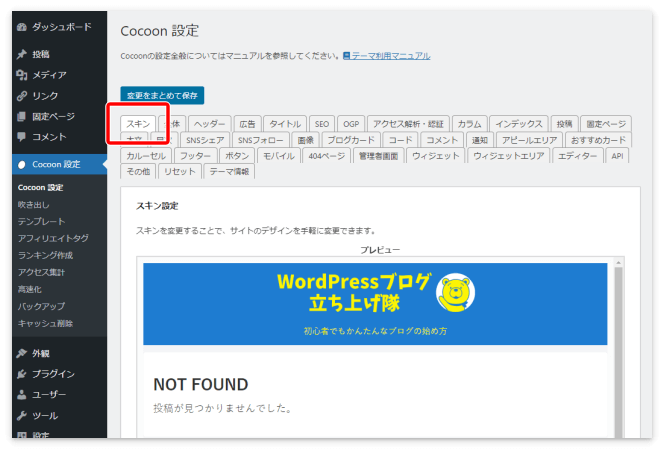Click the Cocoon 設定 circle icon

click(22, 165)
